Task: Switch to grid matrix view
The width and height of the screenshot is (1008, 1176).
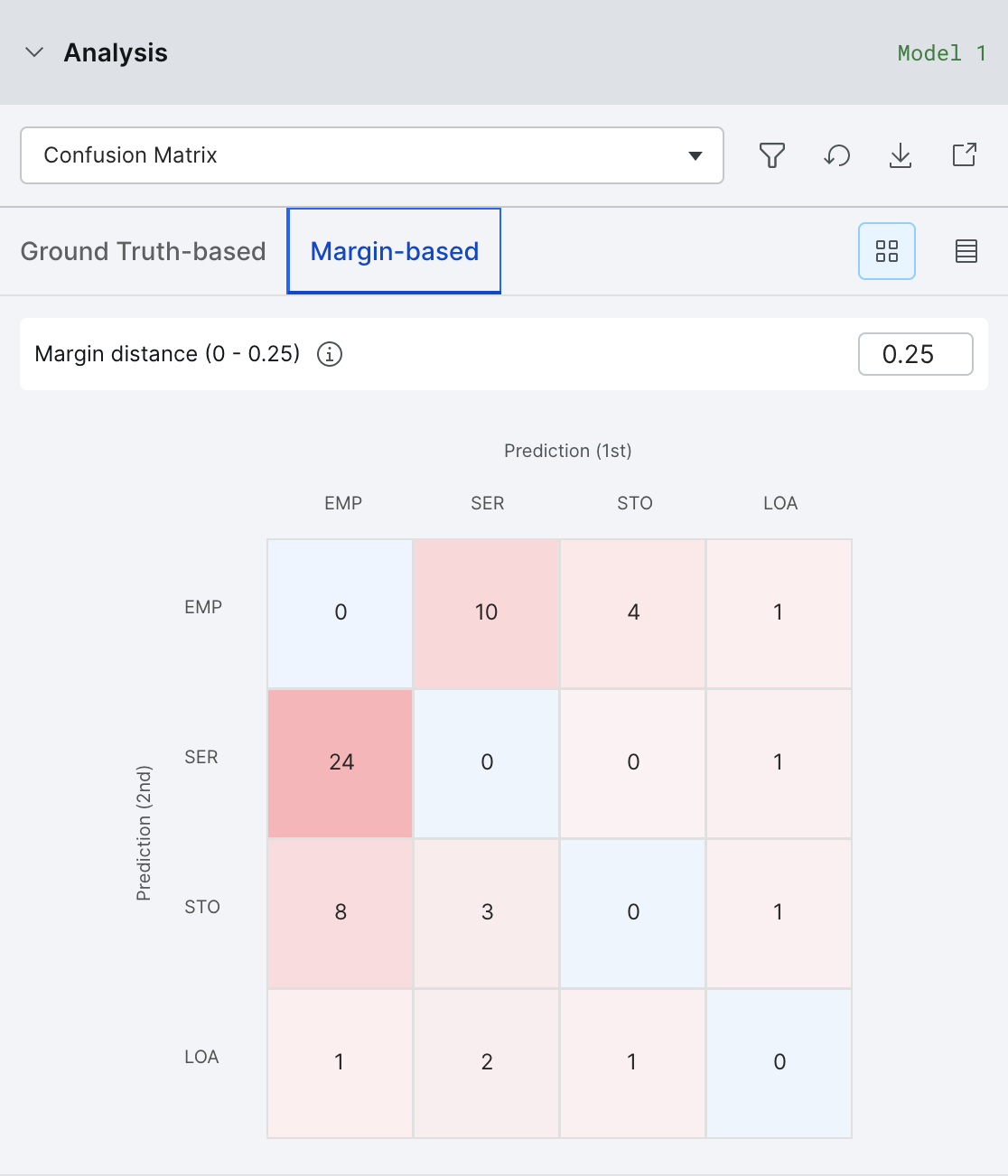Action: [x=887, y=251]
